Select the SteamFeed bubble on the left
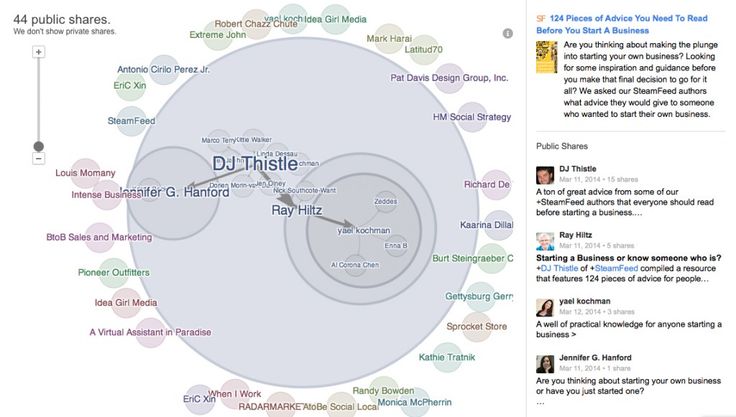The height and width of the screenshot is (417, 736). (131, 121)
